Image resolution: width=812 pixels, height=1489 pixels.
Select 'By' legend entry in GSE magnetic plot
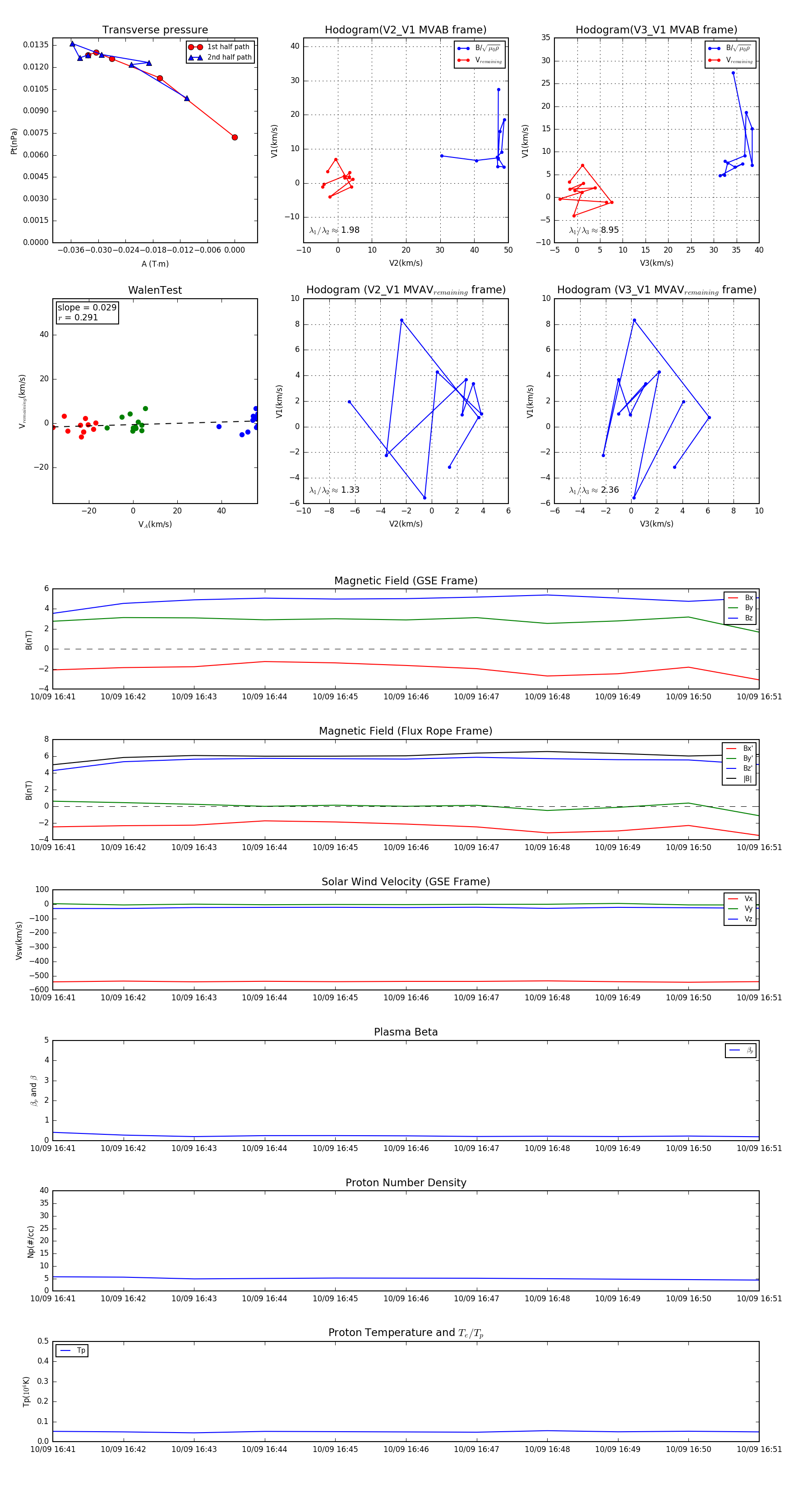click(740, 607)
